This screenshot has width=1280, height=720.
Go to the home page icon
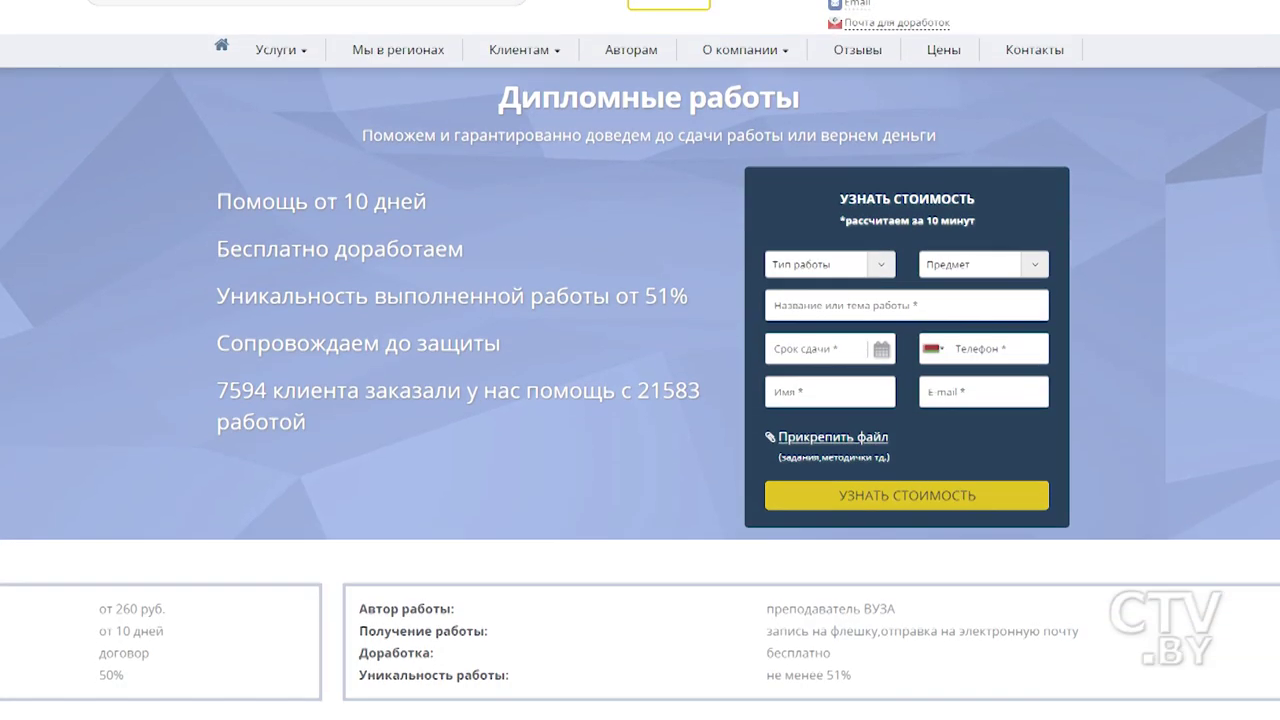(221, 45)
